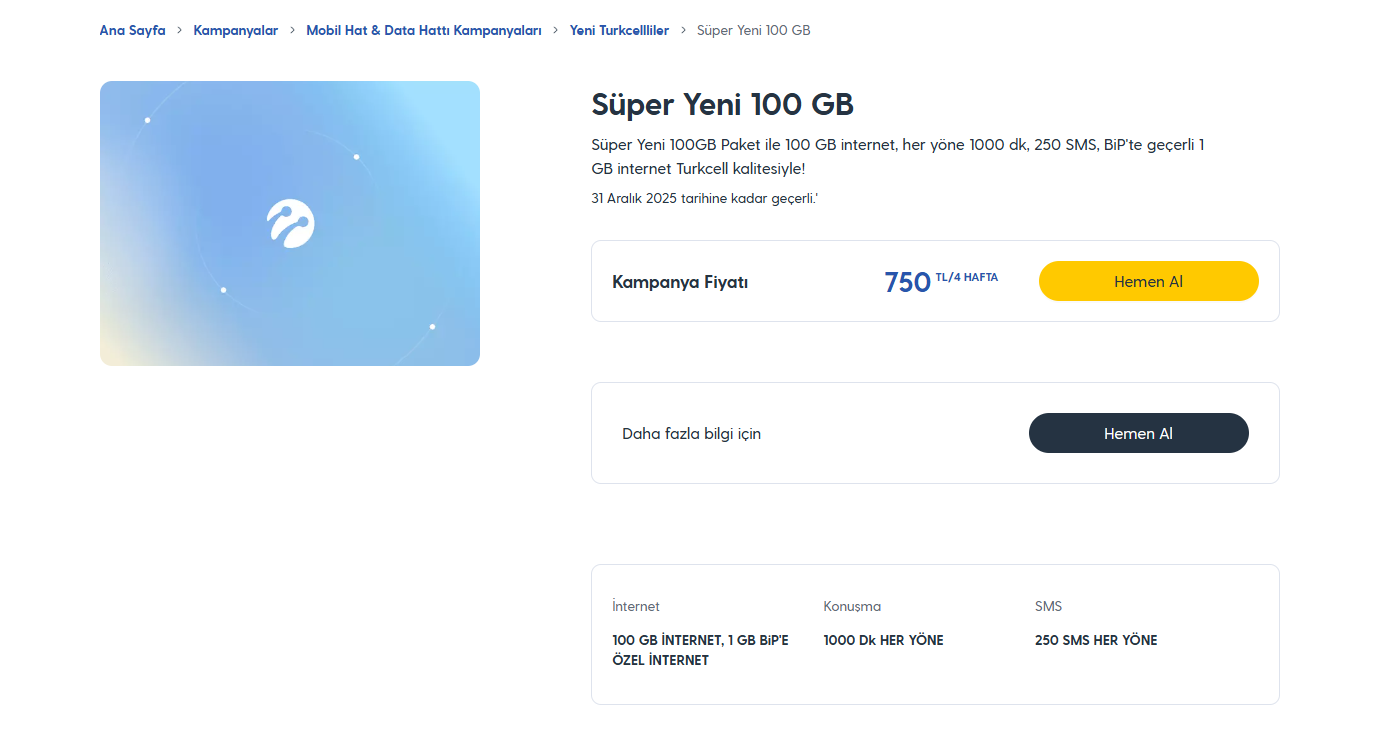Click the Daha fazla bilgi için text

pyautogui.click(x=691, y=434)
